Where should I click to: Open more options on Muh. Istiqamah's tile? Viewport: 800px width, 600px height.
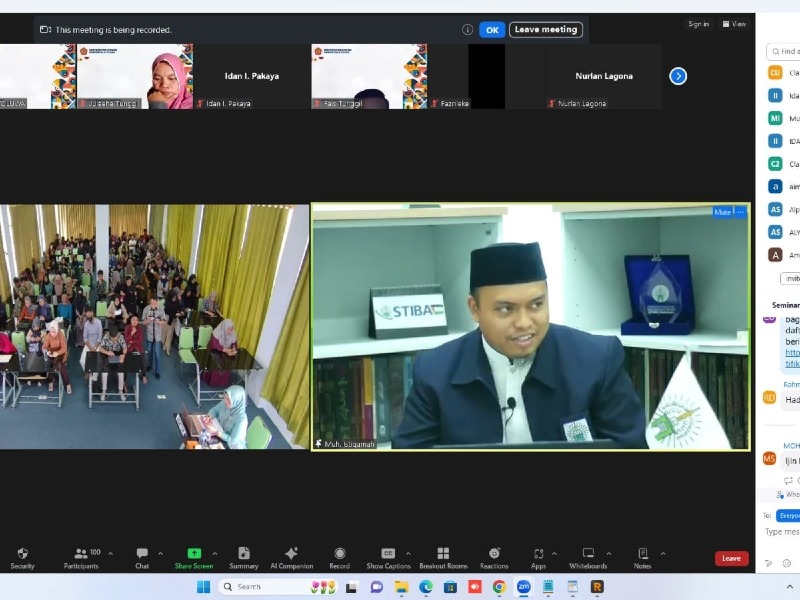pos(740,212)
